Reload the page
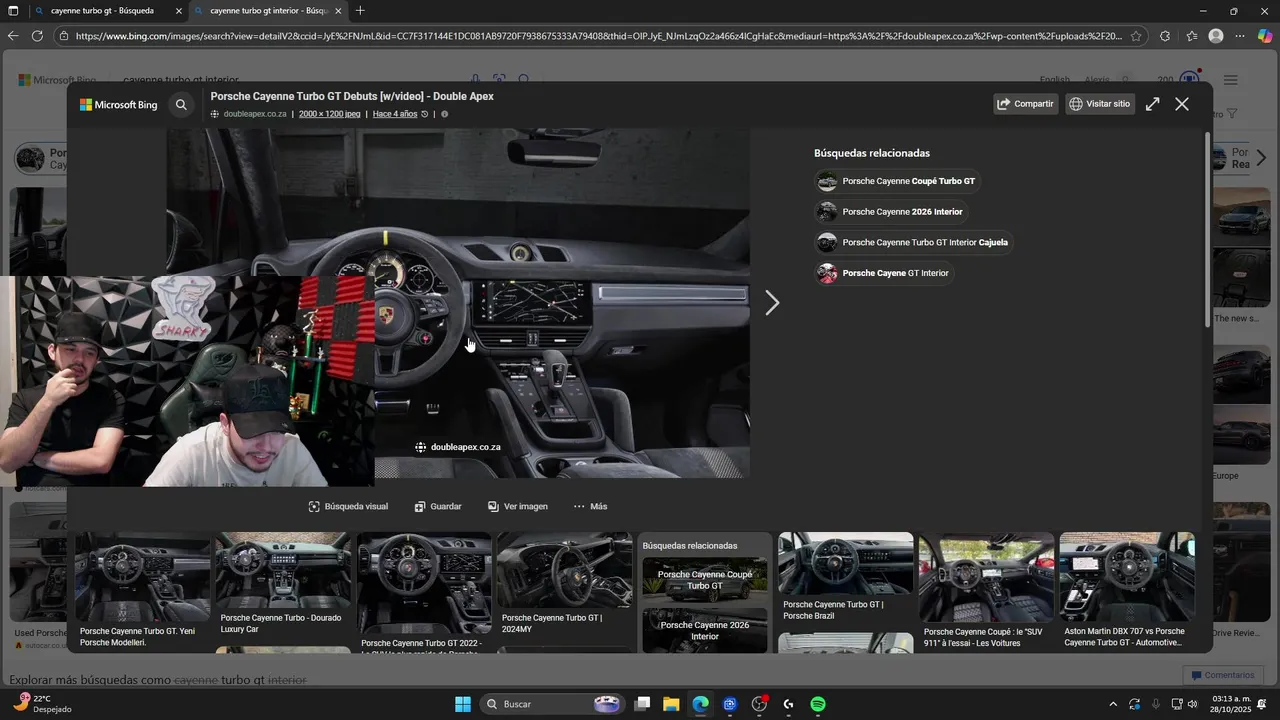Image resolution: width=1280 pixels, height=720 pixels. [x=37, y=36]
